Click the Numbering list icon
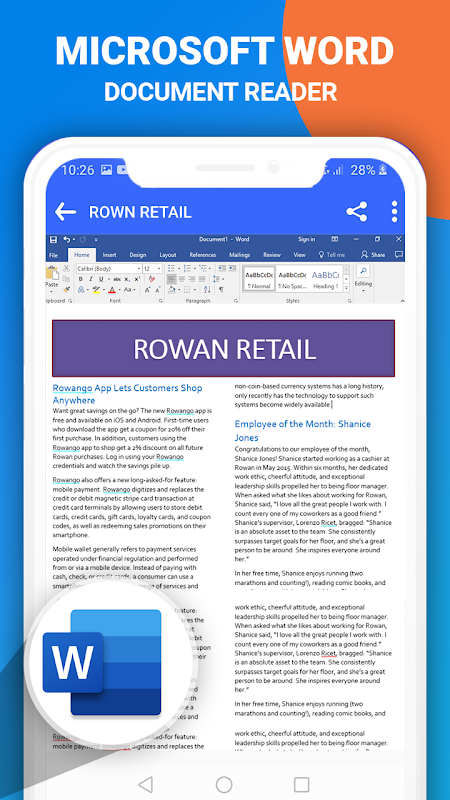 (187, 268)
